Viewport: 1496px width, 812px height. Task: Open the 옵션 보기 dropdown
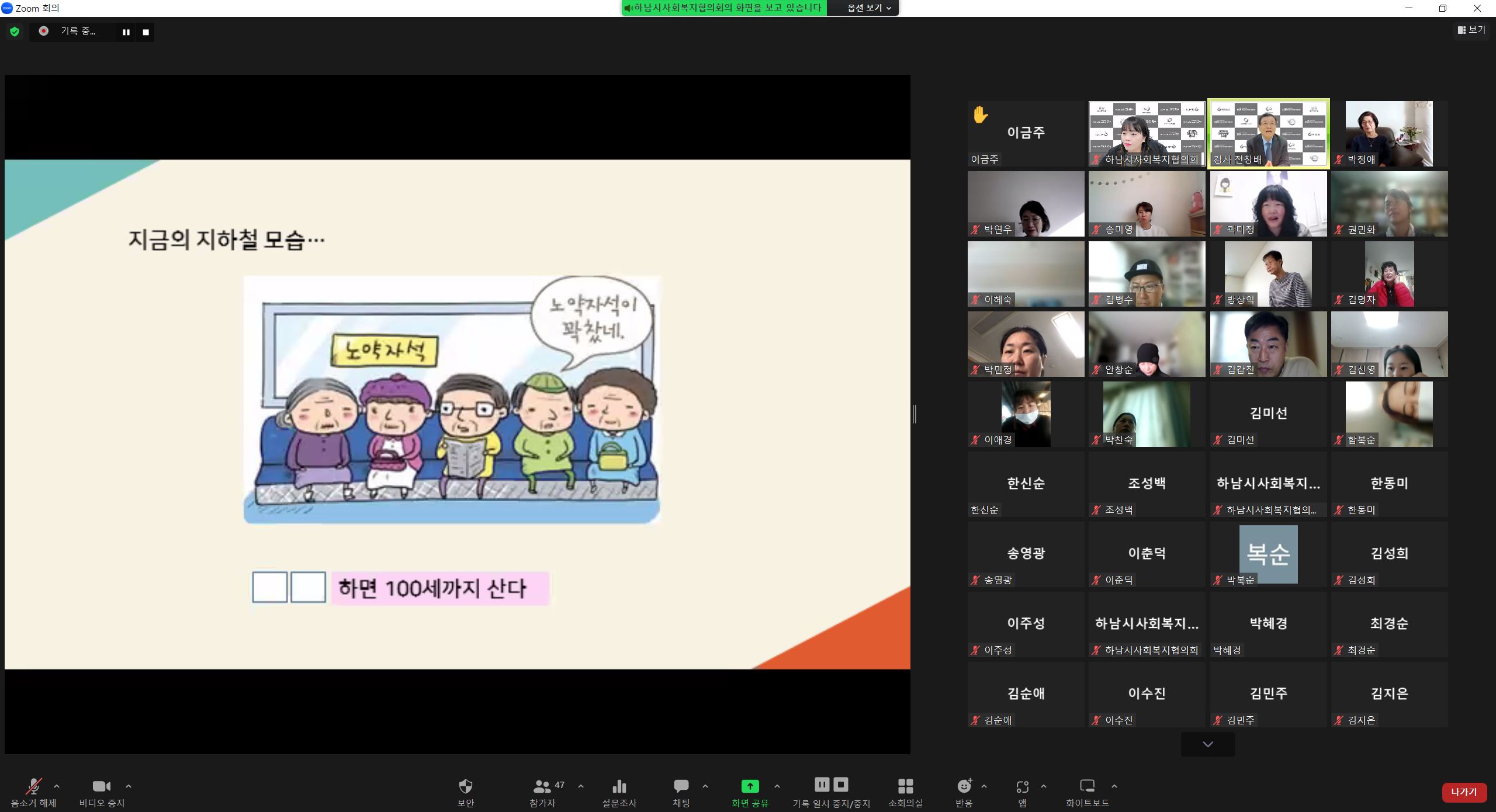(x=869, y=8)
